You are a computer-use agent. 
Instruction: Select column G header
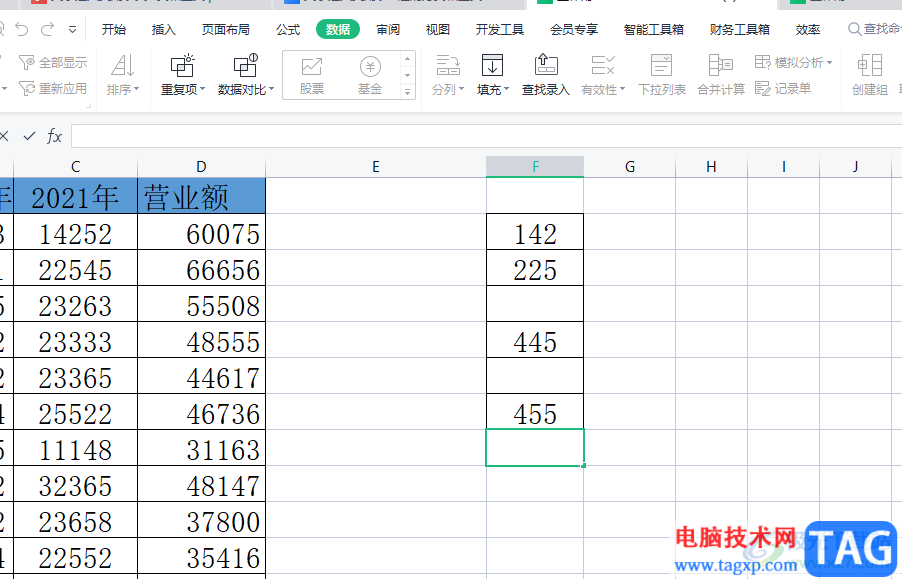pyautogui.click(x=630, y=167)
